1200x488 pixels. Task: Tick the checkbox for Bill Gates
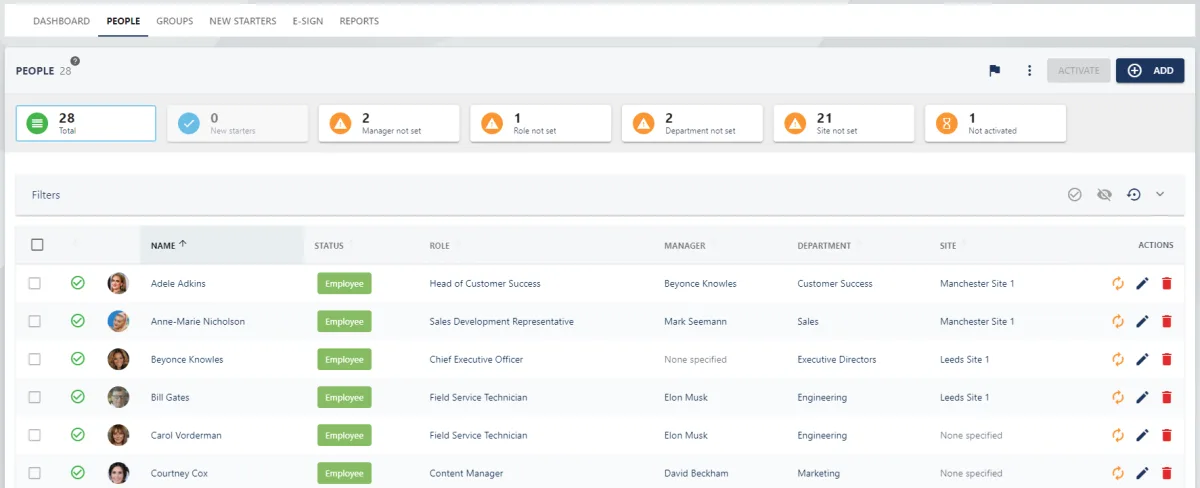(x=34, y=398)
